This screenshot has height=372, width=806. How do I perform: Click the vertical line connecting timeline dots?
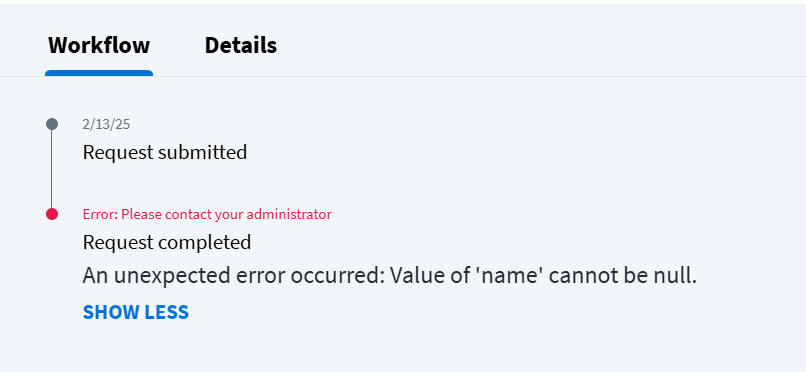click(x=52, y=169)
